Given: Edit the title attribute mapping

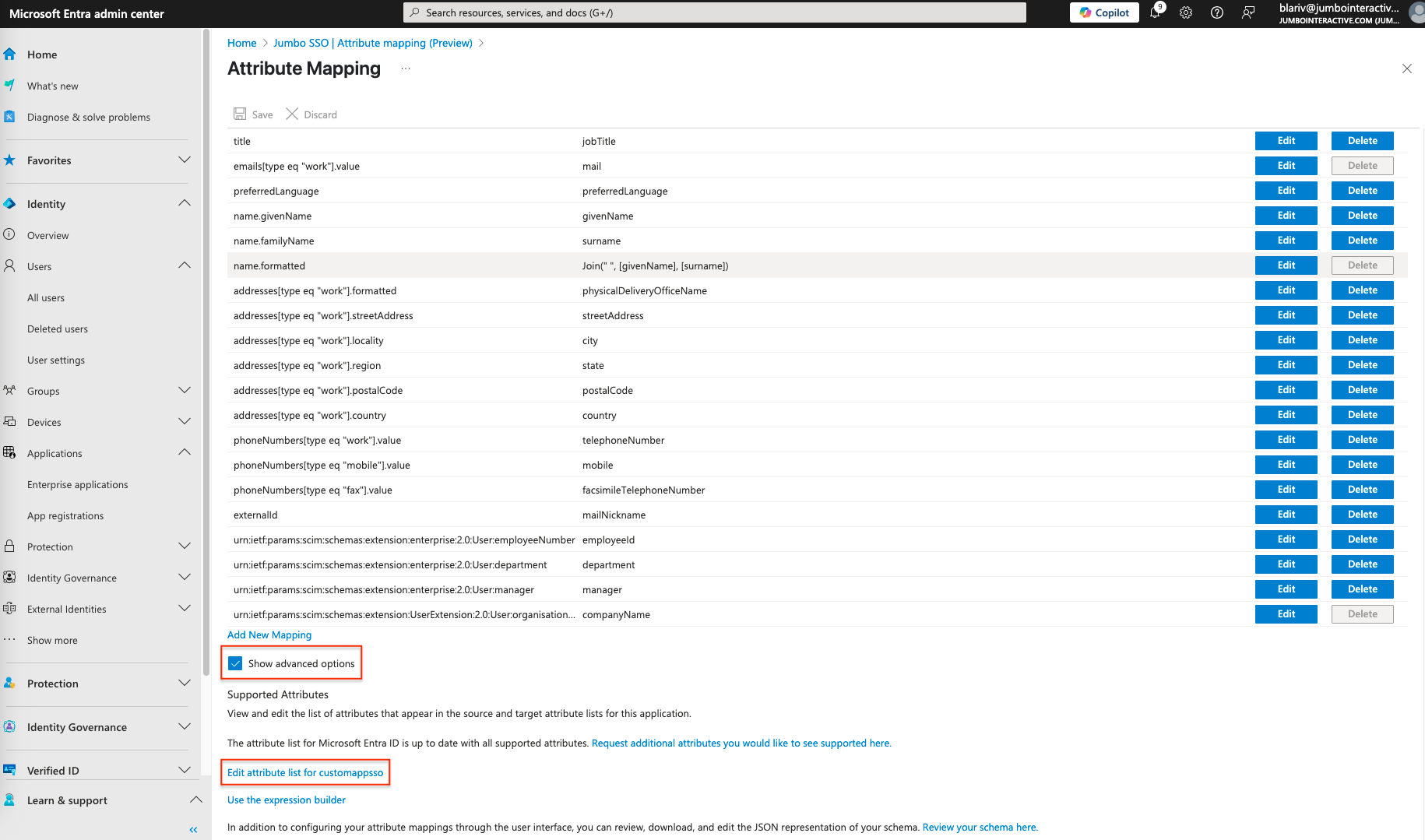Looking at the screenshot, I should (x=1286, y=141).
